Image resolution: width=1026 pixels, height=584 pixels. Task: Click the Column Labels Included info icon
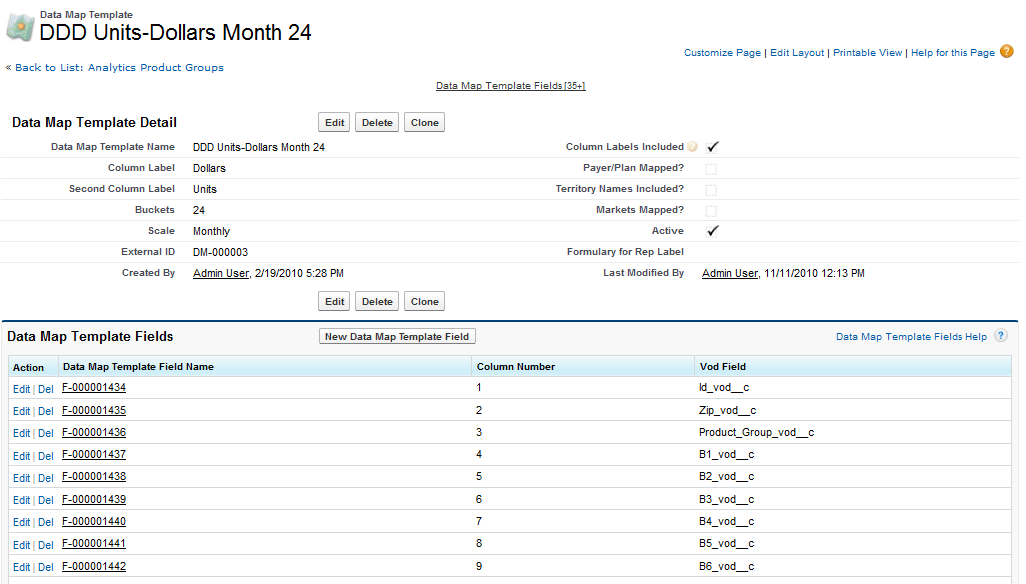[x=693, y=147]
